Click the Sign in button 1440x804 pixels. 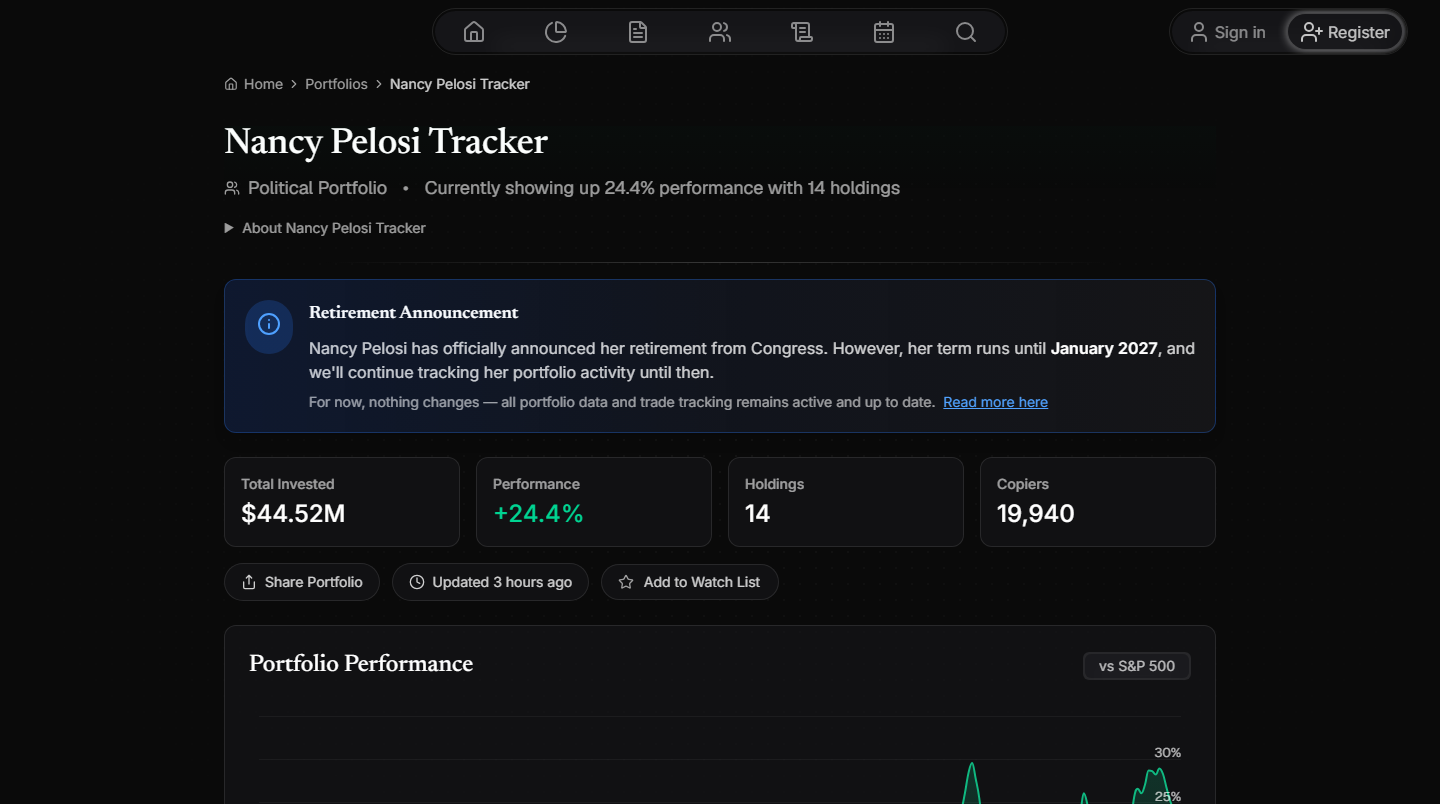(x=1228, y=32)
